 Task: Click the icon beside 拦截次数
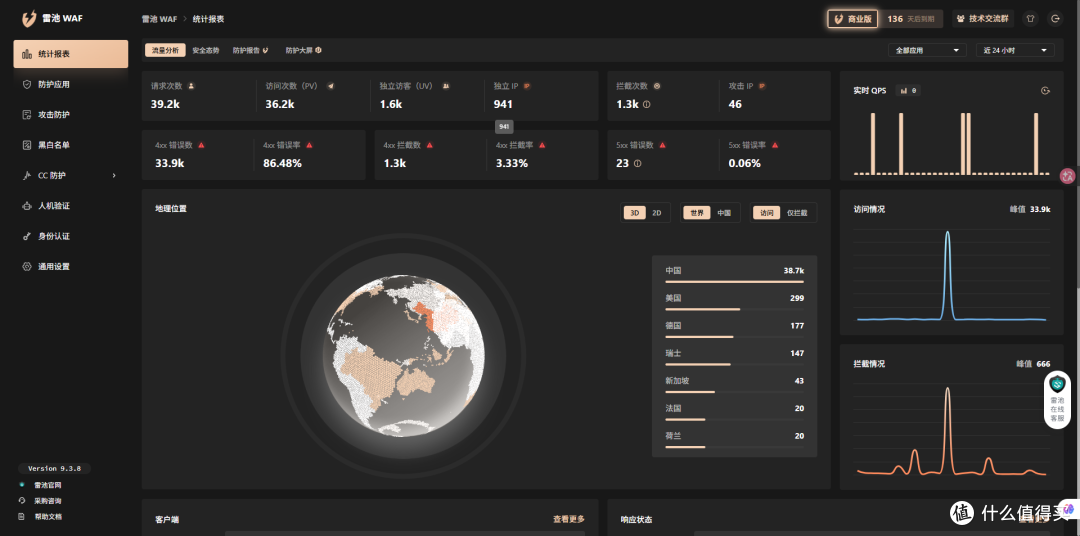tap(656, 86)
